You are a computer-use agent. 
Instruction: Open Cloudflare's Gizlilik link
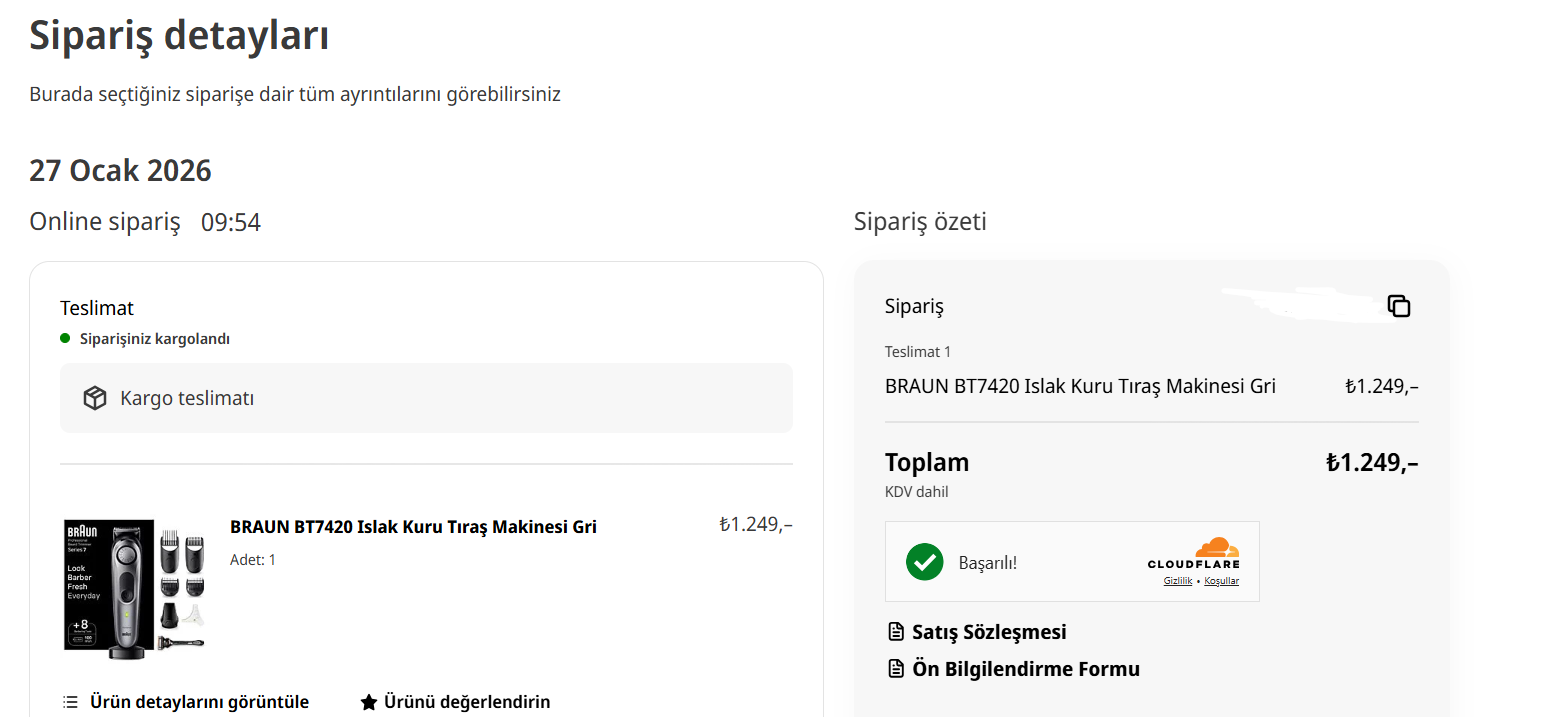pyautogui.click(x=1177, y=581)
